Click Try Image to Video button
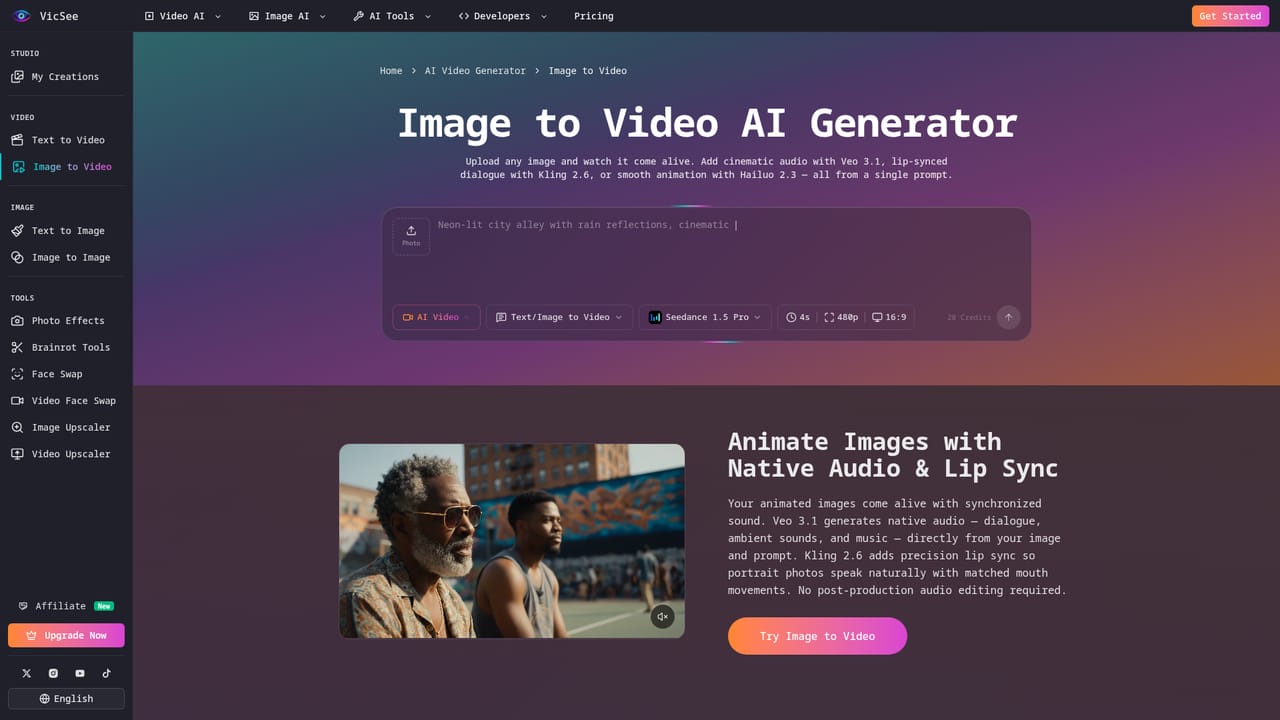 [x=817, y=636]
